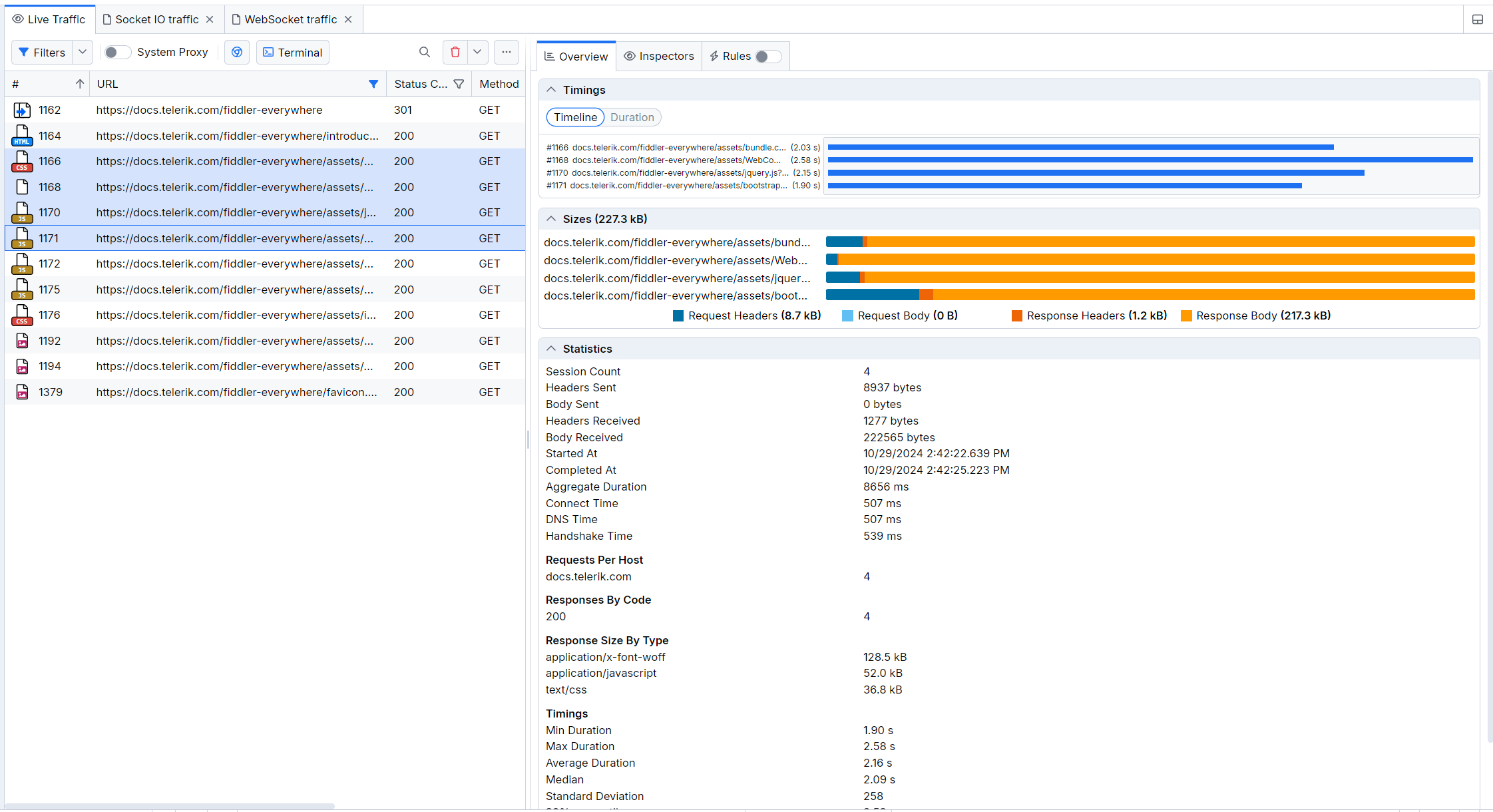
Task: Switch timings view to Duration
Action: (632, 117)
